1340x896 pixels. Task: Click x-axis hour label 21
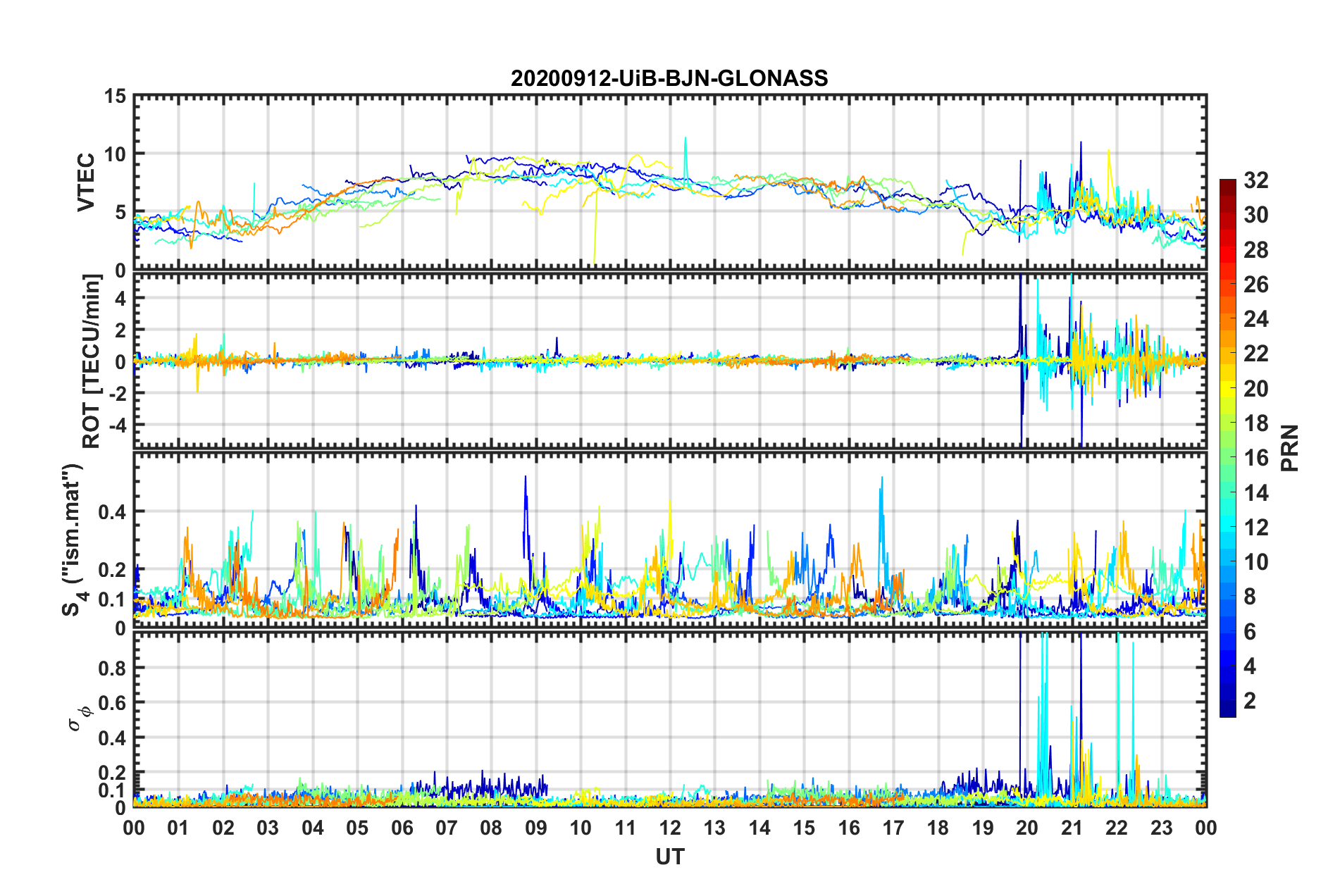[1072, 828]
